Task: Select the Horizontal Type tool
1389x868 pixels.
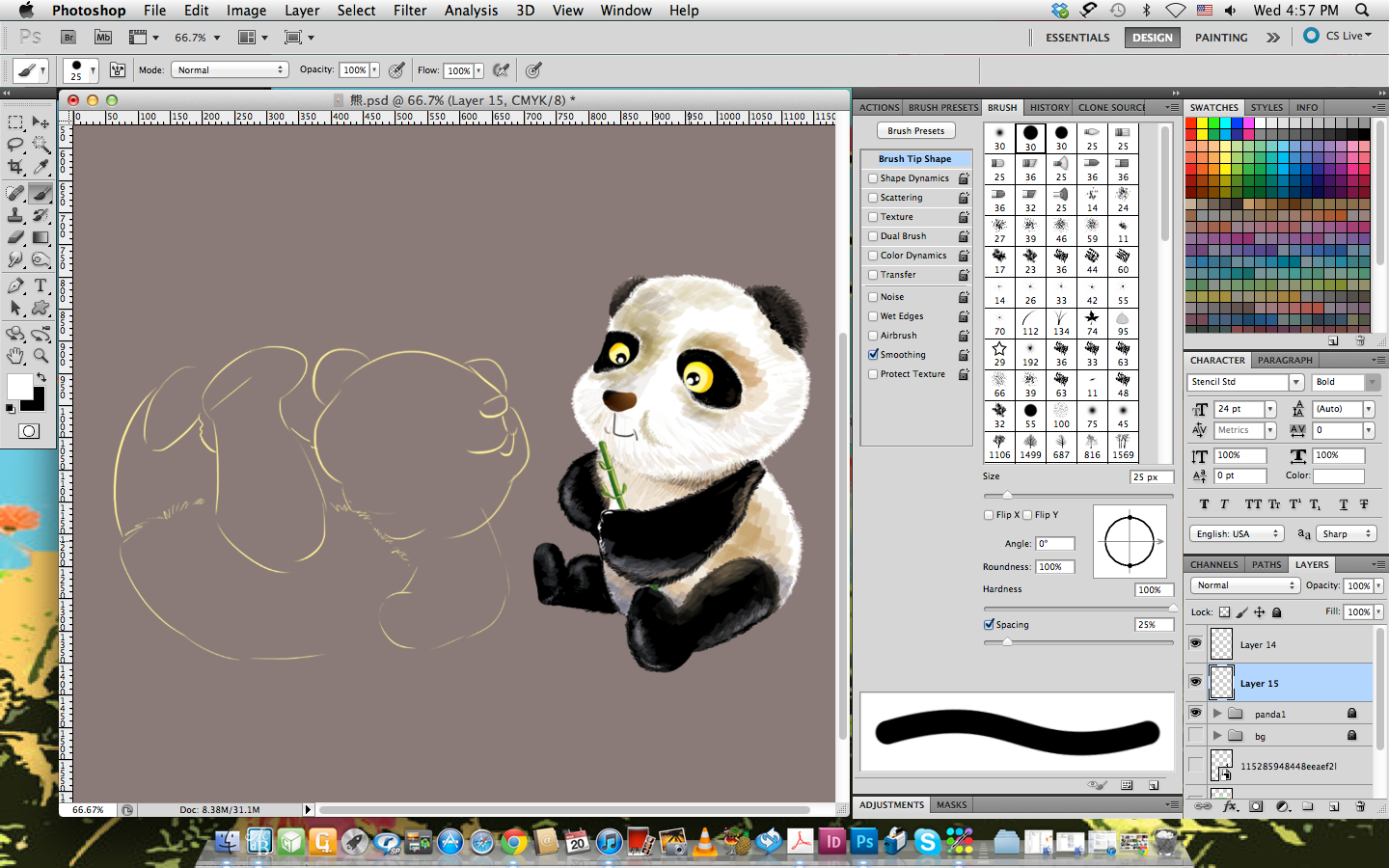Action: [40, 285]
